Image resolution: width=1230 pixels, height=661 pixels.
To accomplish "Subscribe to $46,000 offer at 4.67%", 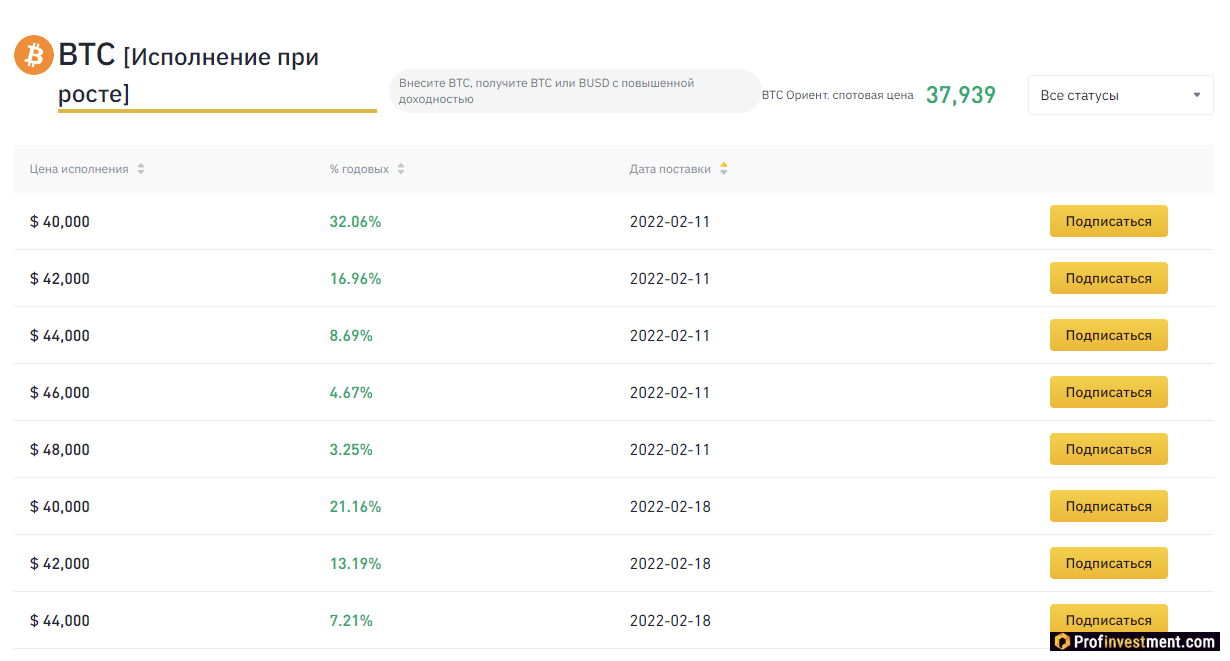I will (x=1108, y=392).
